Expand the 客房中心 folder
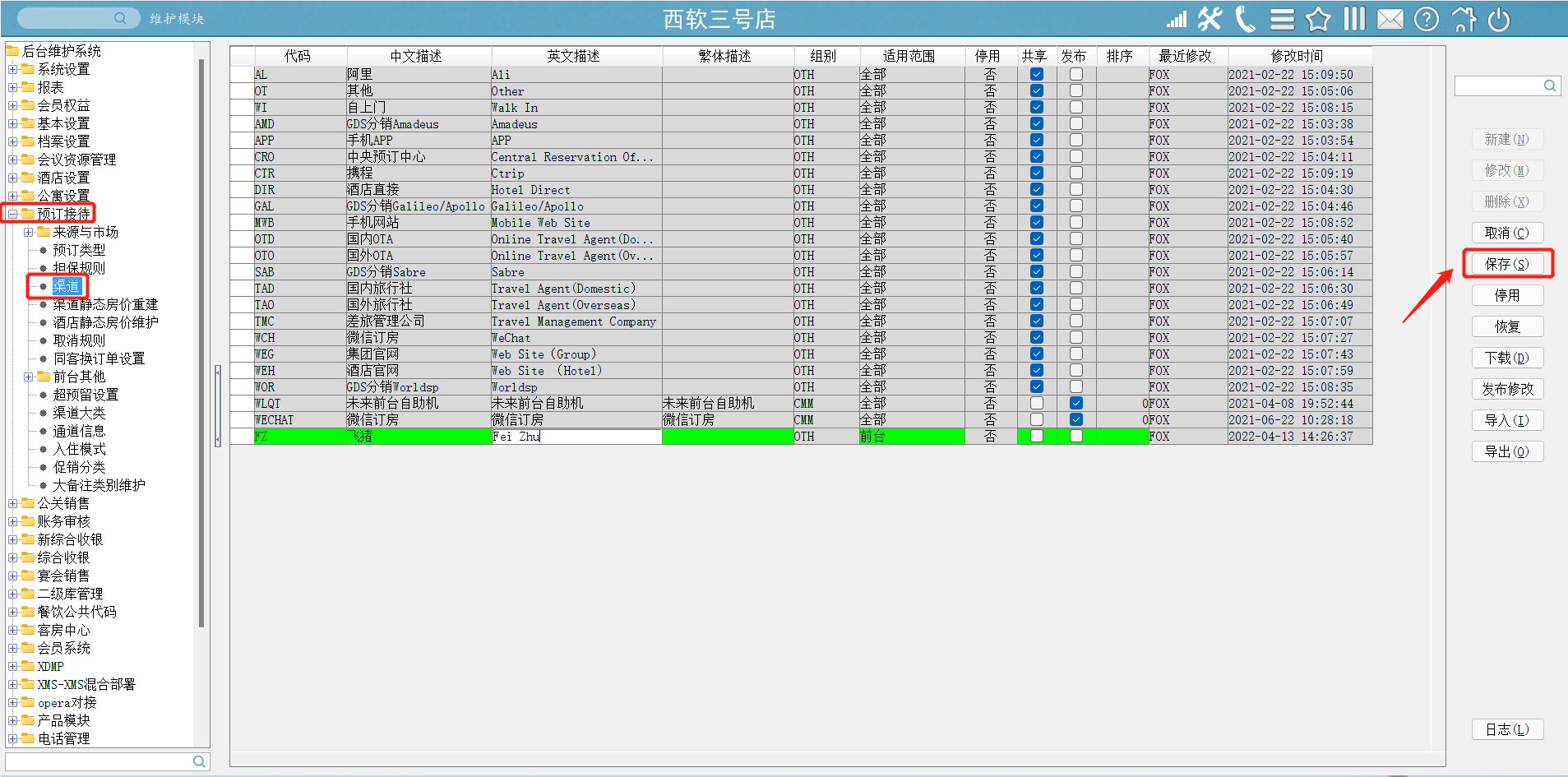This screenshot has width=1568, height=777. [12, 630]
